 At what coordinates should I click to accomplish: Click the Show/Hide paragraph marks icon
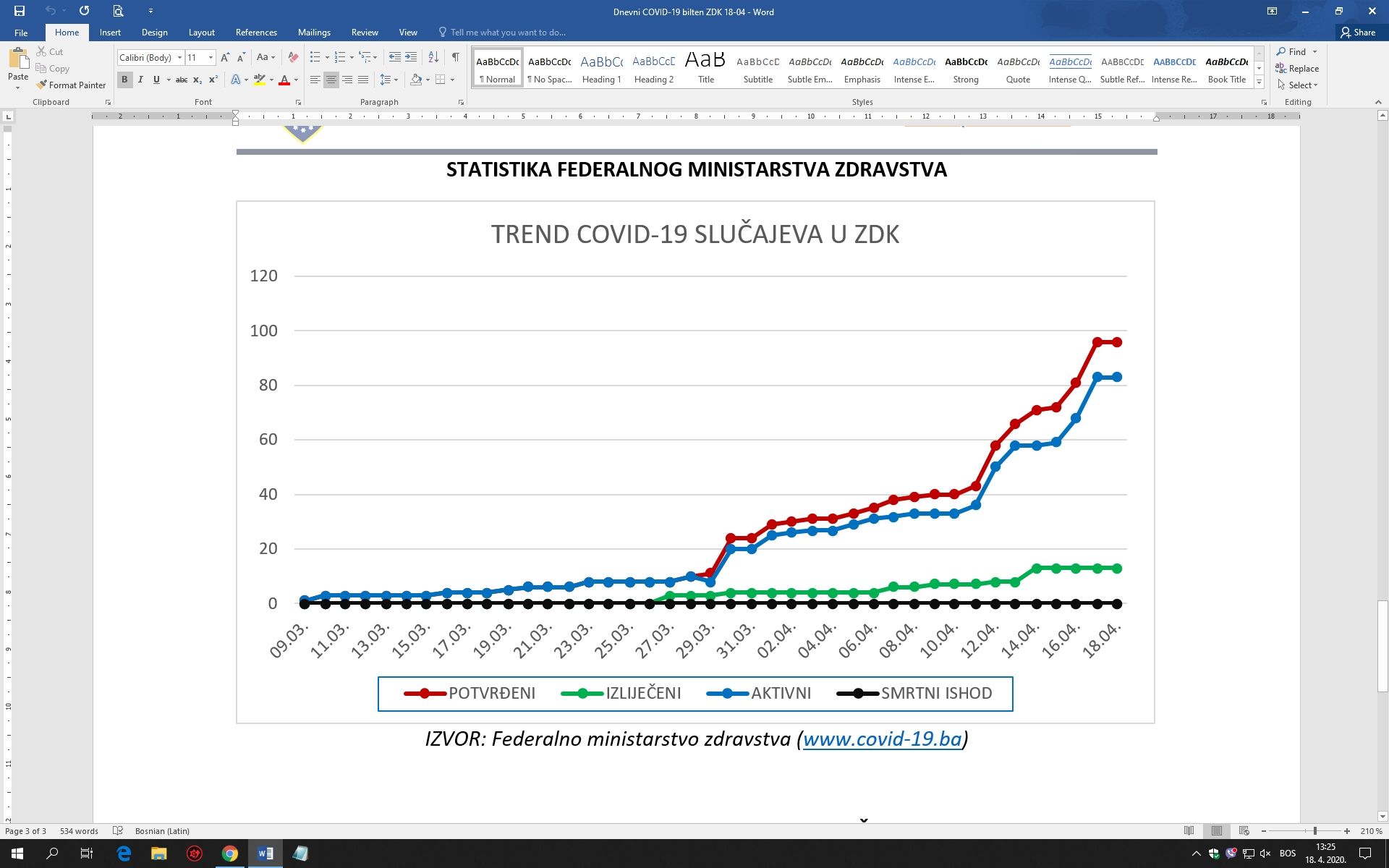tap(455, 57)
